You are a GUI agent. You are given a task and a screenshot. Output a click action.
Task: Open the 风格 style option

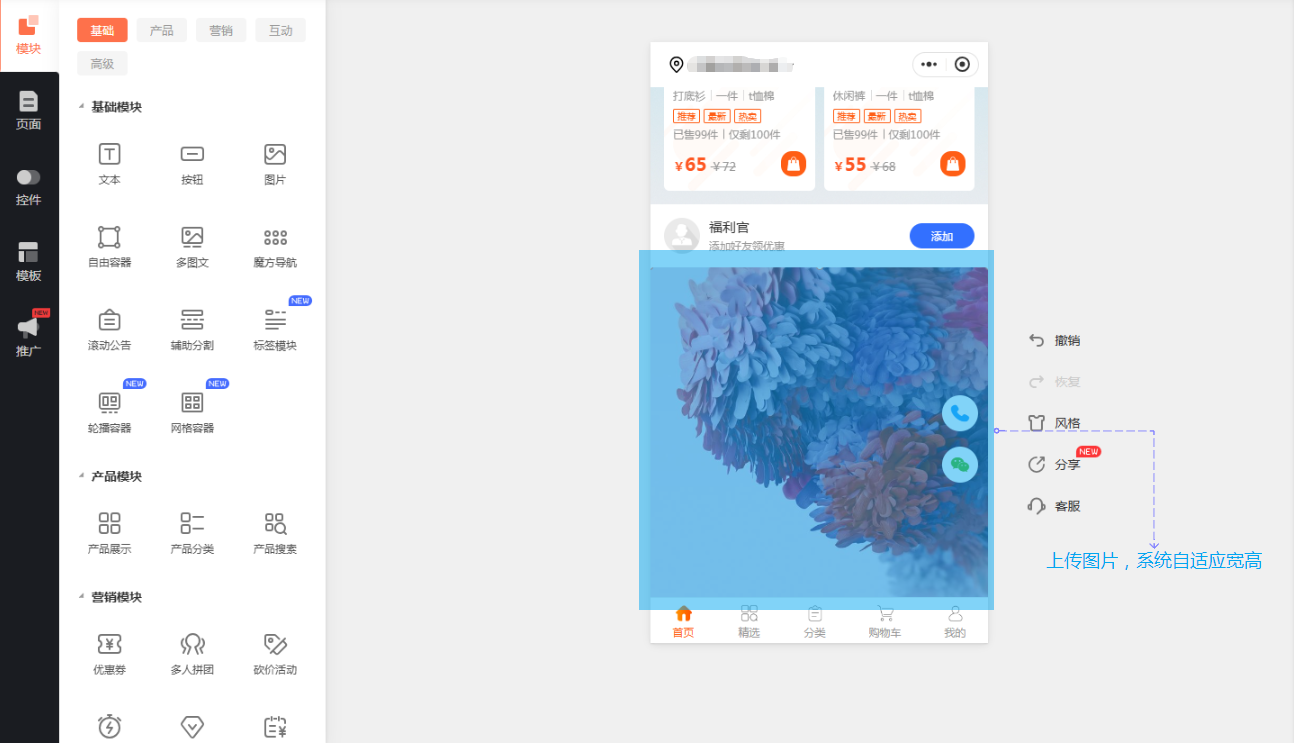(x=1055, y=423)
